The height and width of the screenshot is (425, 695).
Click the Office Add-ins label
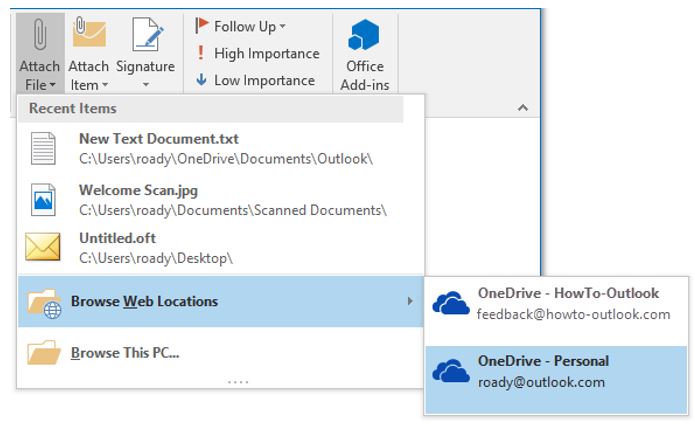[x=365, y=75]
